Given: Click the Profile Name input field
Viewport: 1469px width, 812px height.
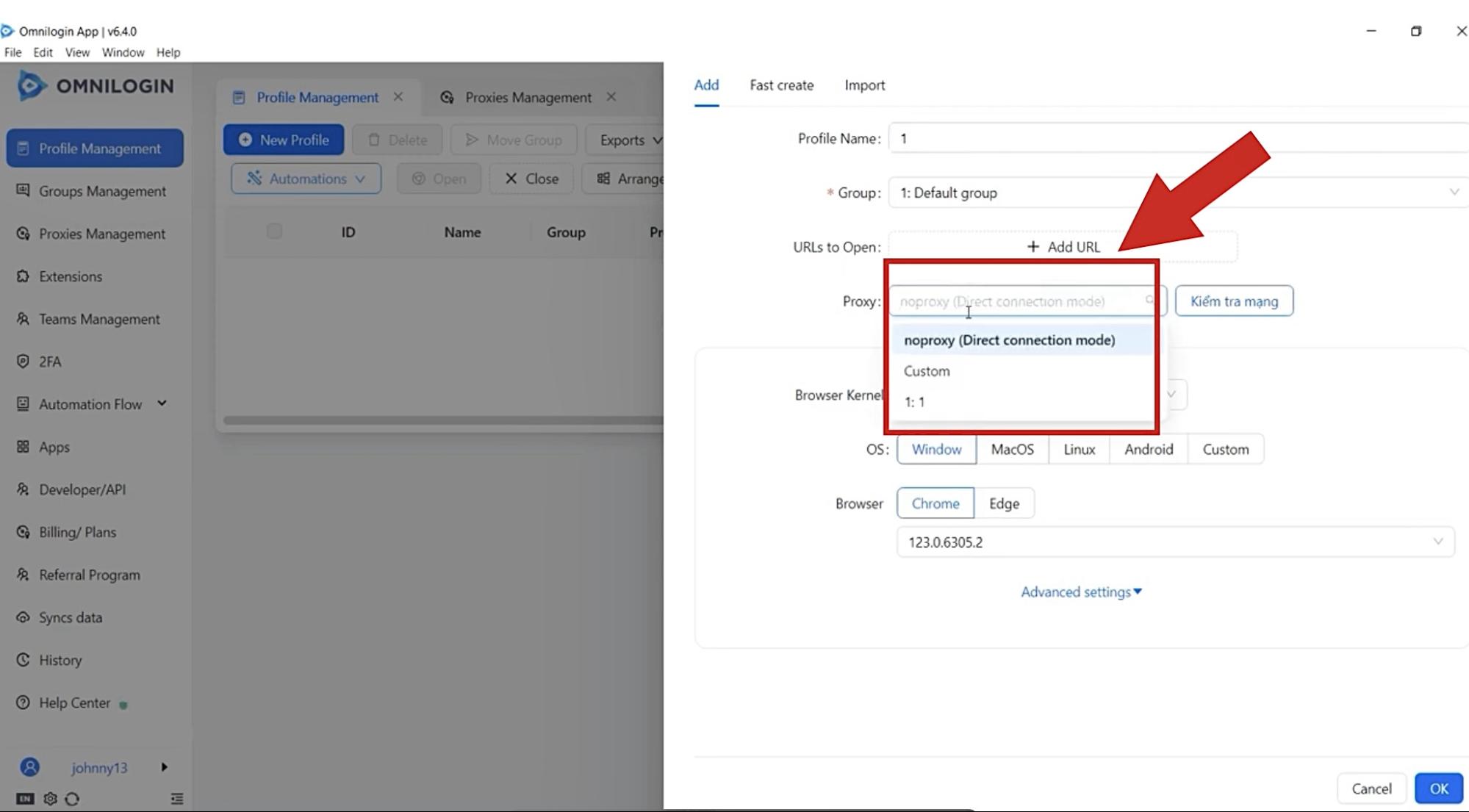Looking at the screenshot, I should [x=1179, y=138].
